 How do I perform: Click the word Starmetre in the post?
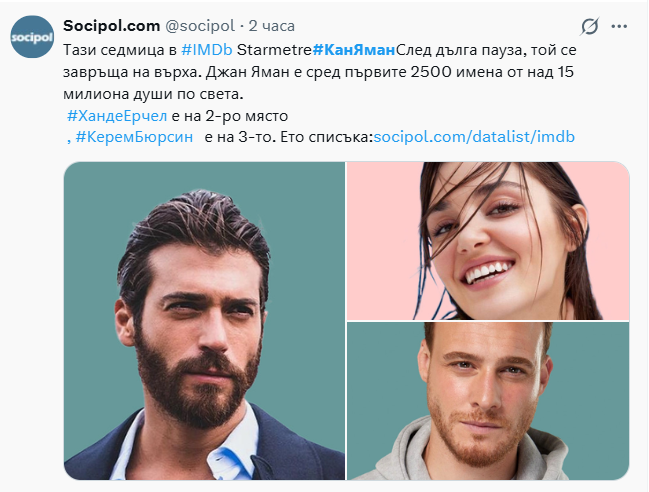point(274,50)
